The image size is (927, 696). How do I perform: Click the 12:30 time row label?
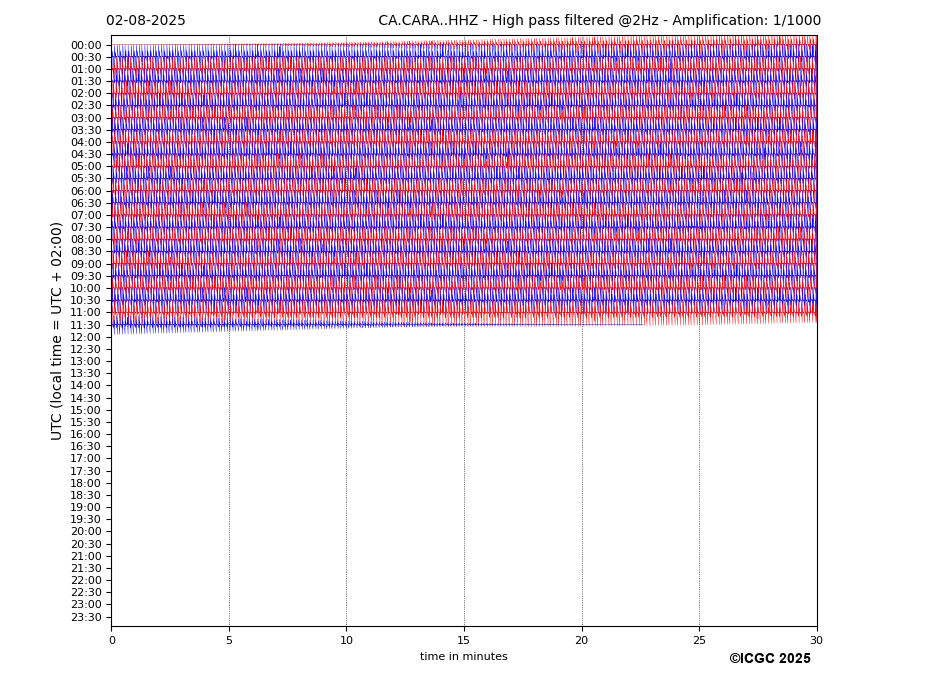tap(86, 349)
